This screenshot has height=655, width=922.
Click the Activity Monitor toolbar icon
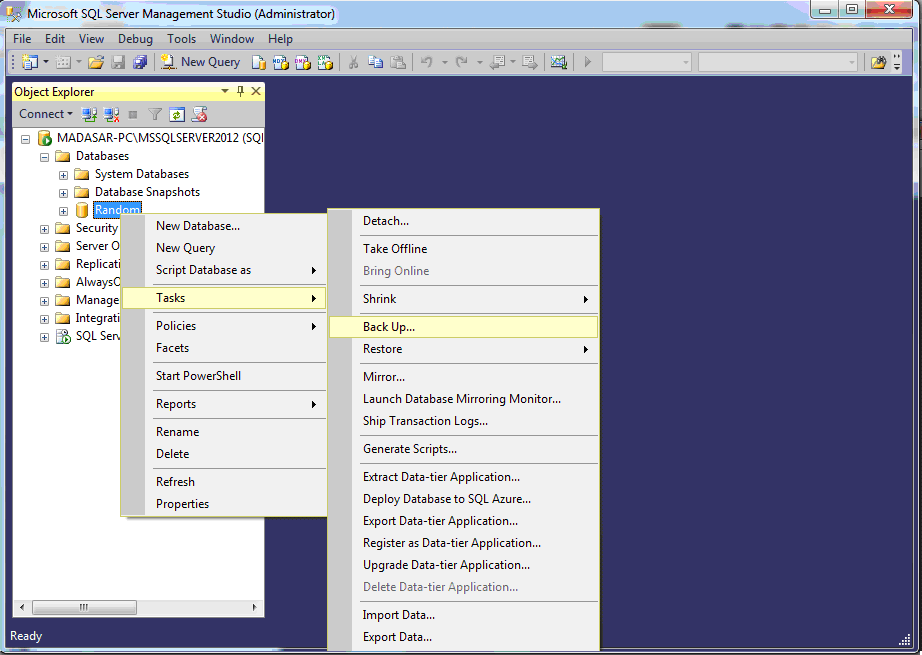point(558,62)
